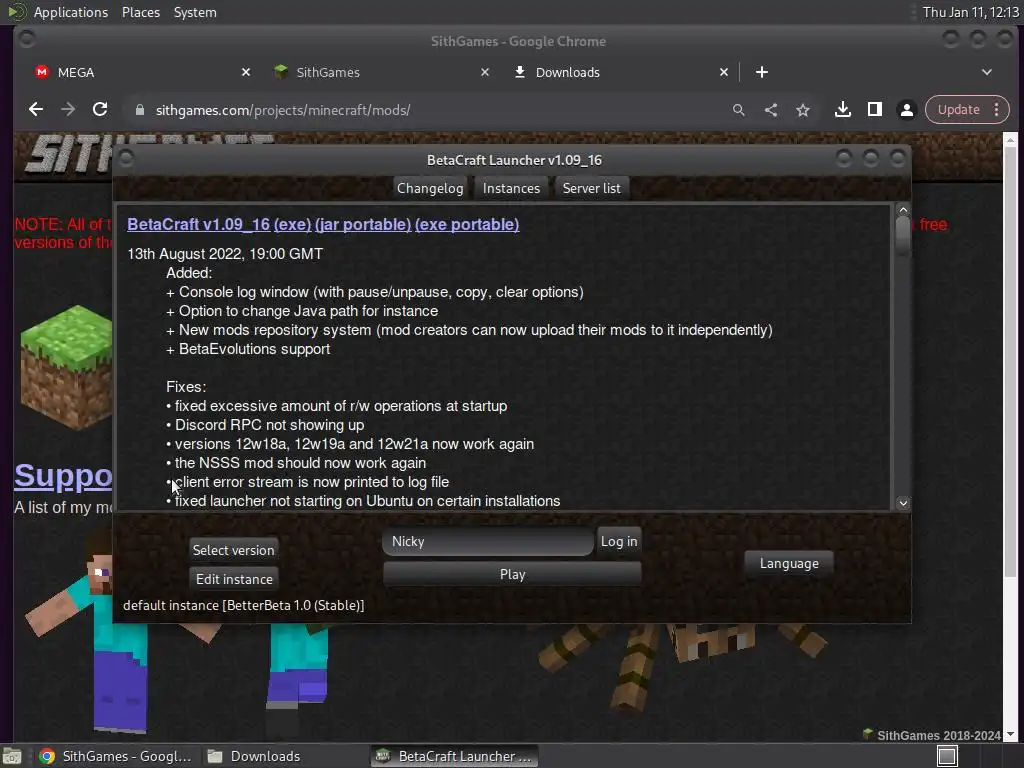
Task: Click the Support heading link on webpage
Action: [x=63, y=476]
